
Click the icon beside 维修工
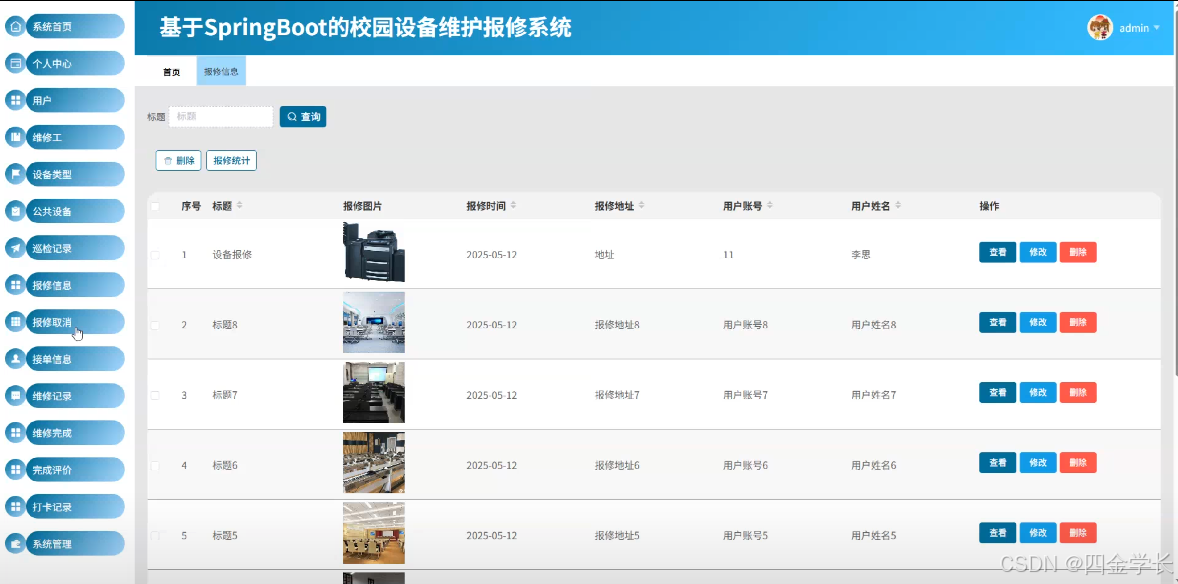(16, 137)
